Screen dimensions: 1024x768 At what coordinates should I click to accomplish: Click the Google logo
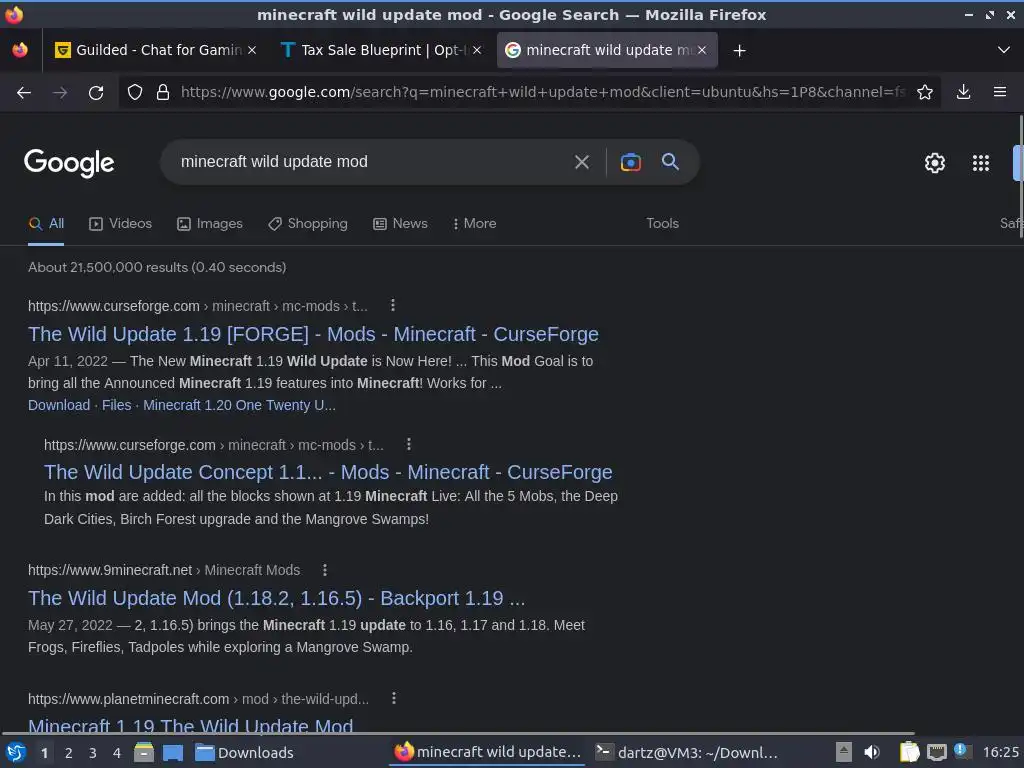[x=69, y=163]
